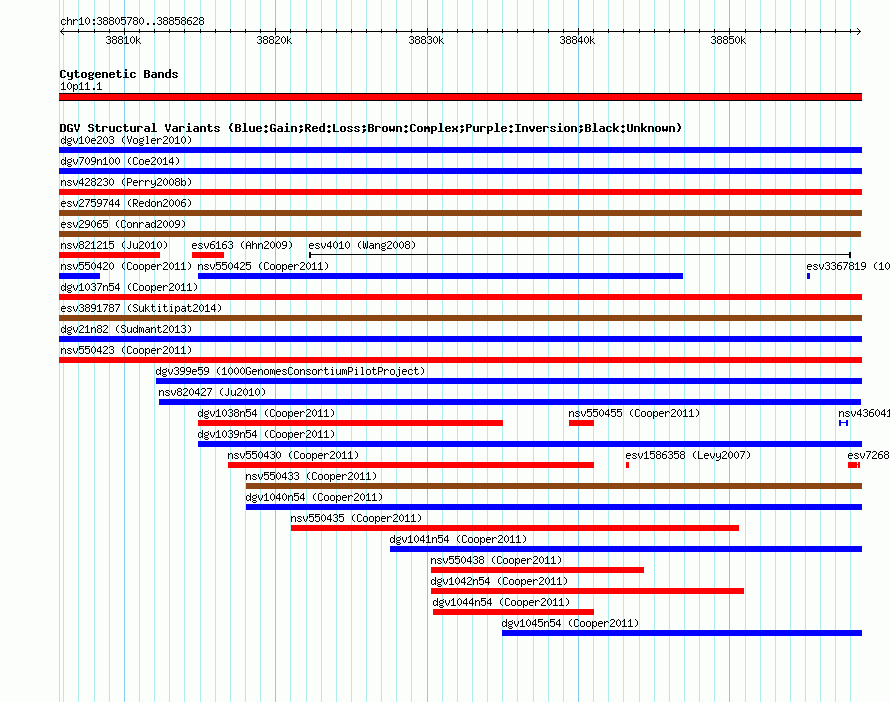Open dgv1044n54 (Cooper2011) entry
890x702 pixels.
514,612
